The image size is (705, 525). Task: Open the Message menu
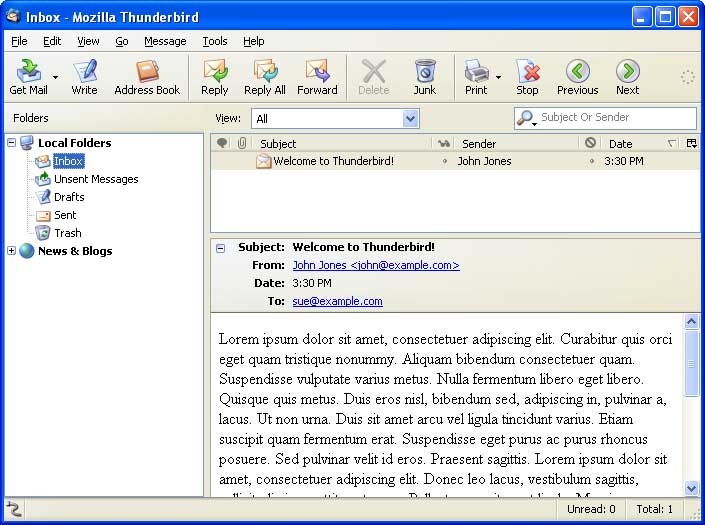[x=165, y=41]
